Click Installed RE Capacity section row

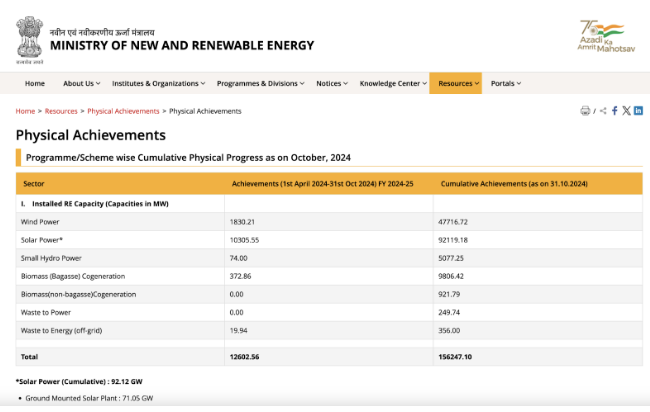(95, 204)
